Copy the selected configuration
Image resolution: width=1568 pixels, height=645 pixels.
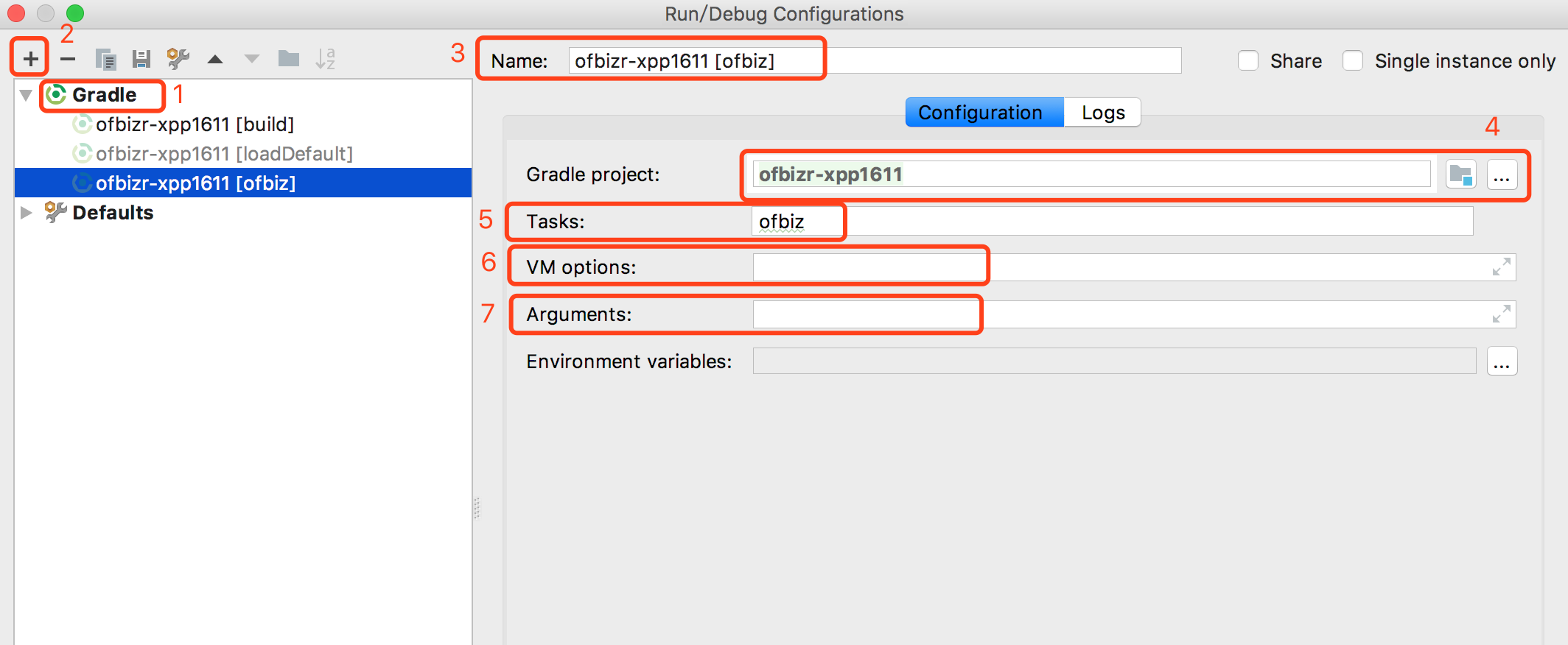click(x=105, y=59)
